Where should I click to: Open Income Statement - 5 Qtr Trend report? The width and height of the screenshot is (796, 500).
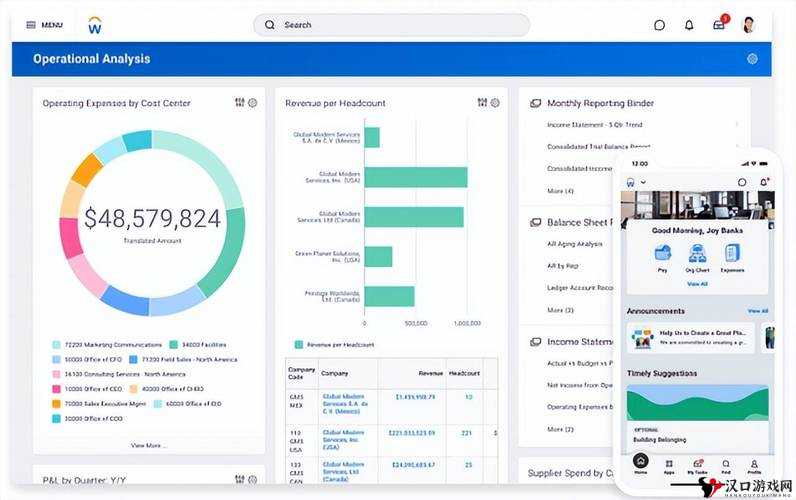(594, 124)
